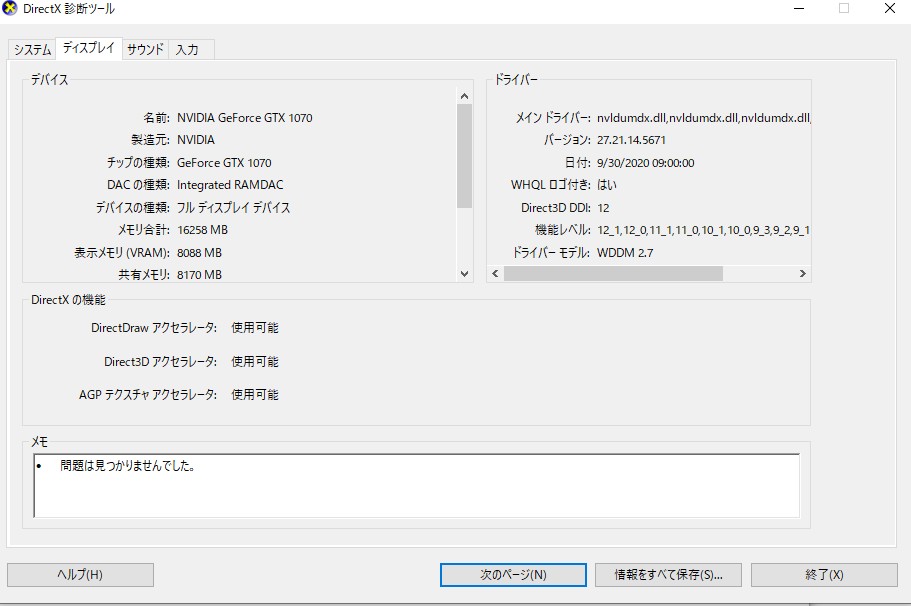
Task: Switch to the ディスプレイ tab
Action: (x=89, y=47)
